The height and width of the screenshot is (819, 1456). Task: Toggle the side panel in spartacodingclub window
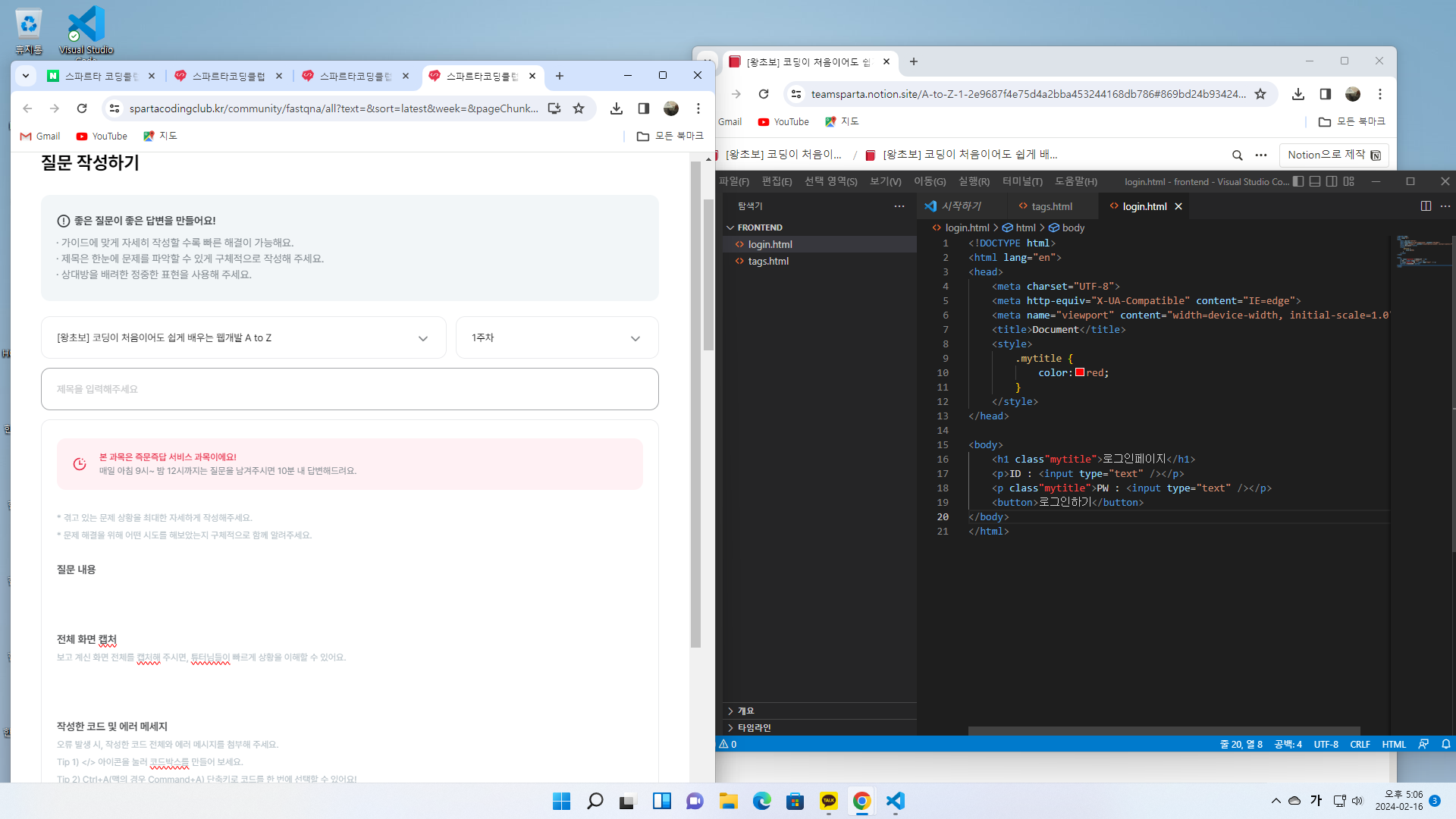click(644, 108)
